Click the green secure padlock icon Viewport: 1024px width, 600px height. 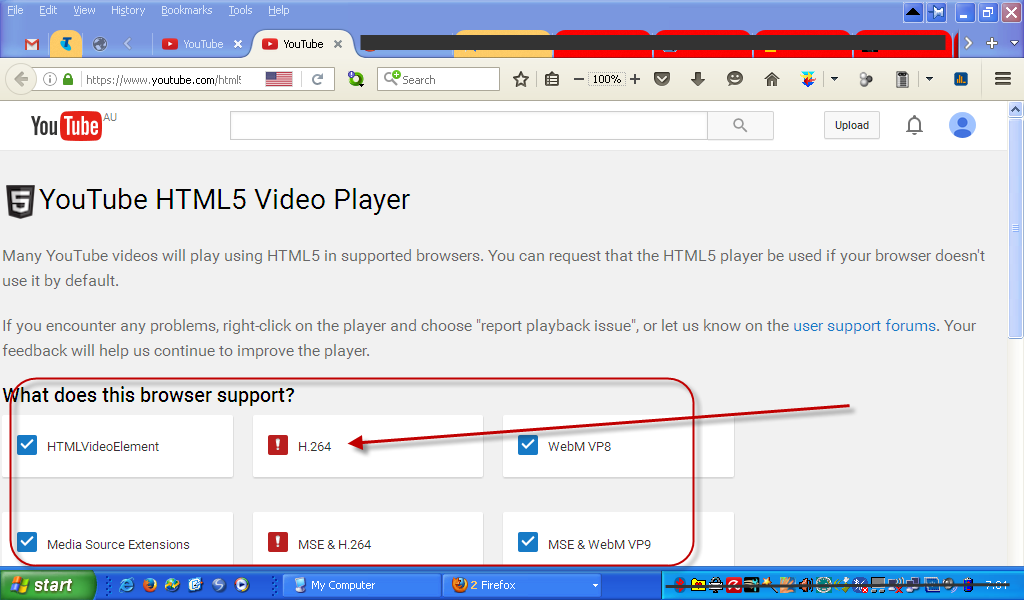[68, 80]
